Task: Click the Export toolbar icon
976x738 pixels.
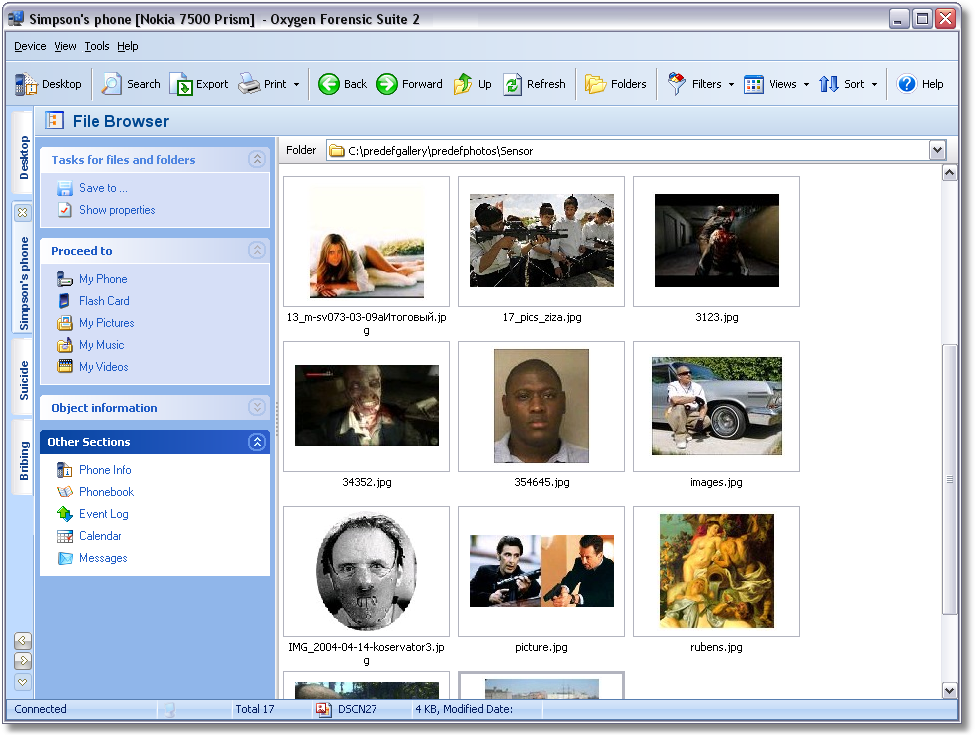Action: [x=181, y=84]
